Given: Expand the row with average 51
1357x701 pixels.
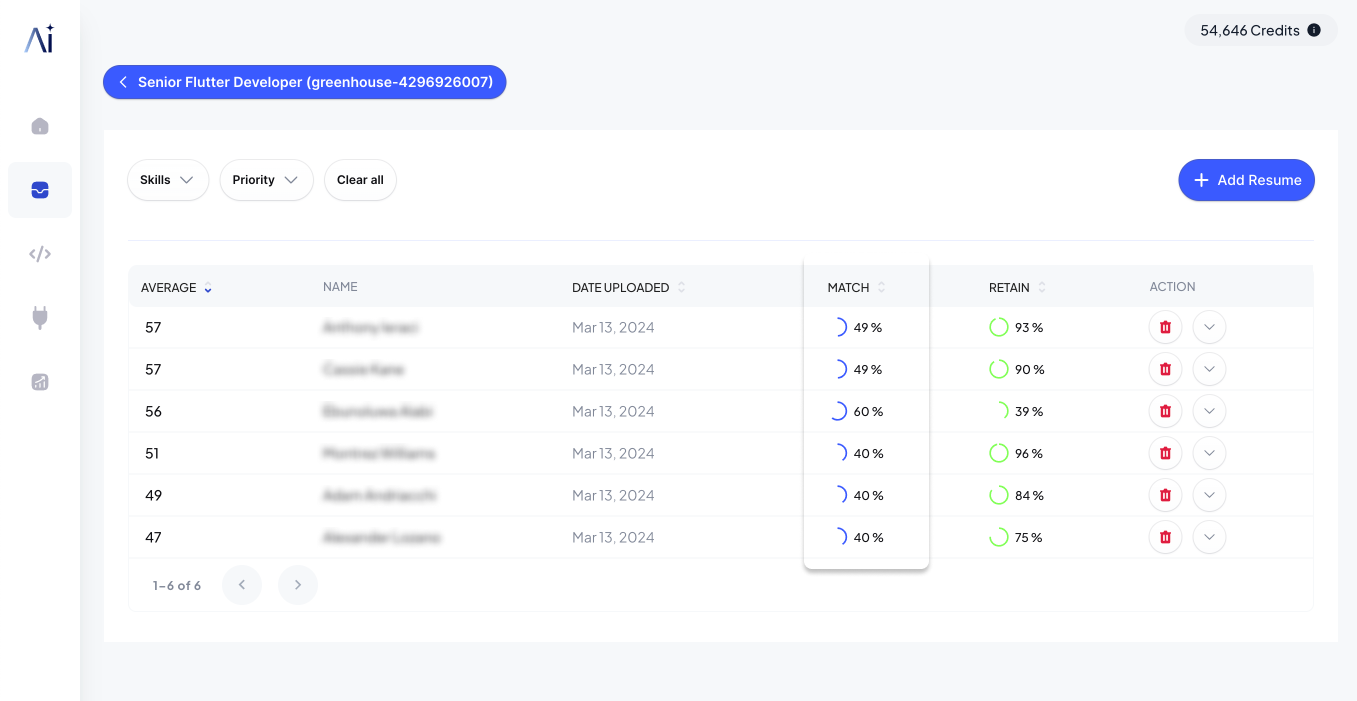Looking at the screenshot, I should click(1209, 453).
